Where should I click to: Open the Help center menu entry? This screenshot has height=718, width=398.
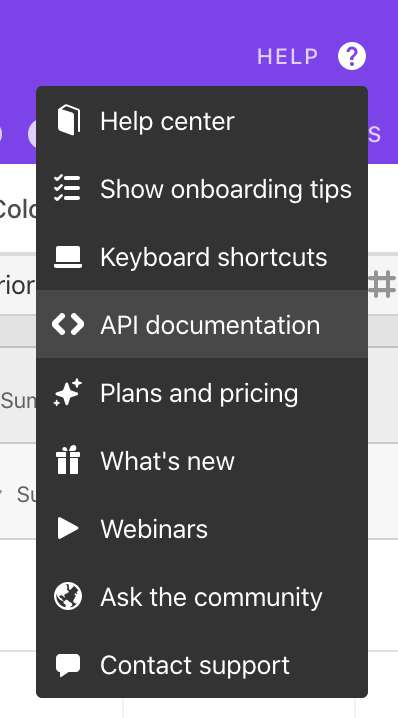coord(202,121)
